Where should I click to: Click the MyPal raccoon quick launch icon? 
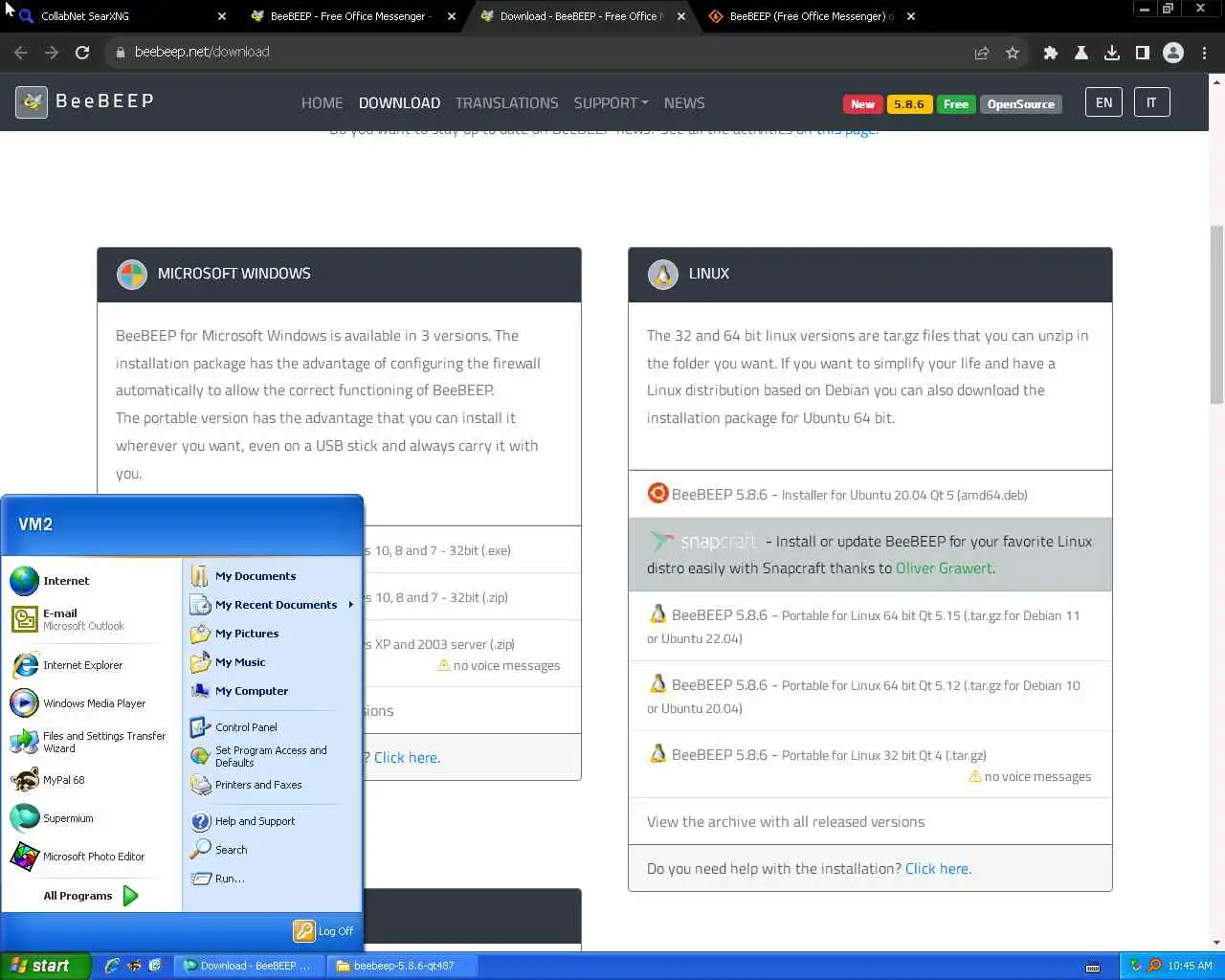click(x=134, y=966)
